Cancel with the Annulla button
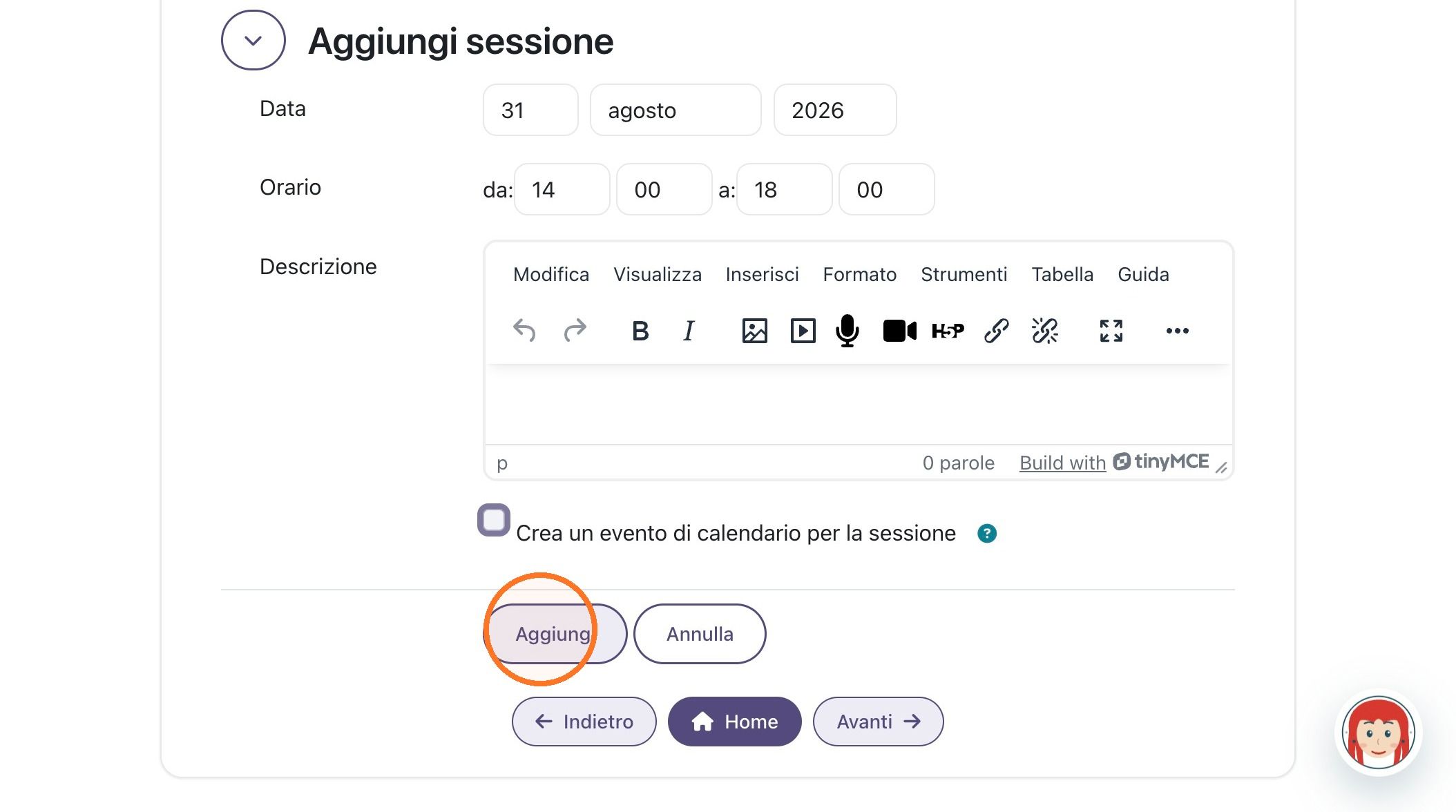This screenshot has width=1456, height=812. click(700, 634)
